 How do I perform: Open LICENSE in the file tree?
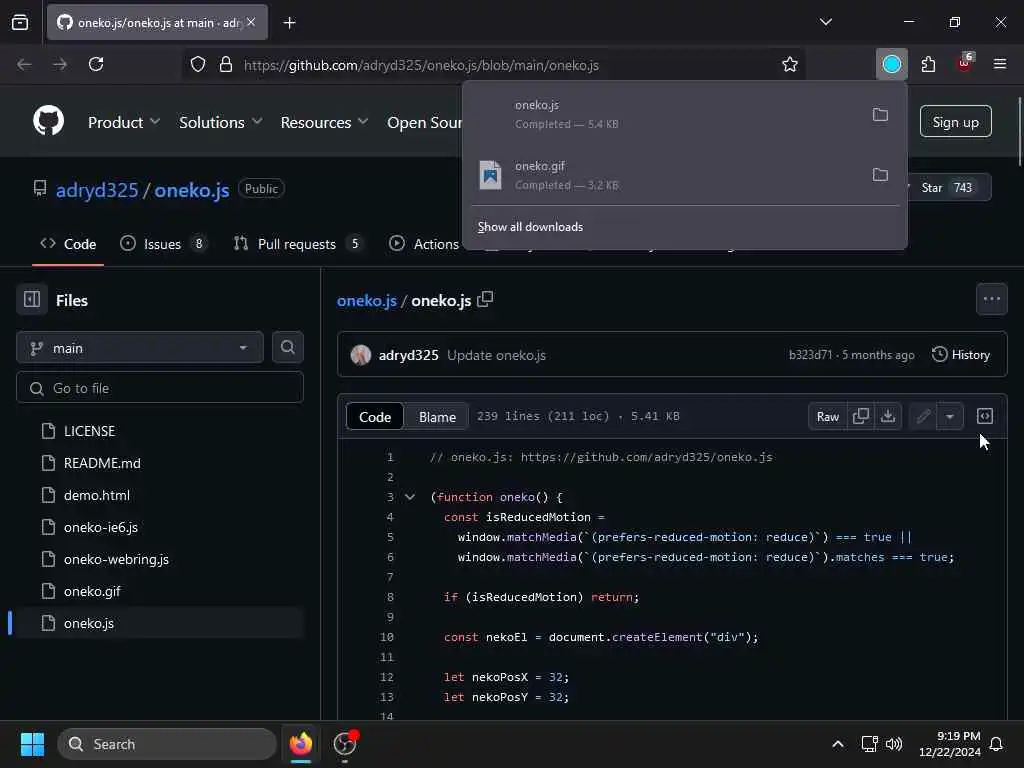pos(89,431)
